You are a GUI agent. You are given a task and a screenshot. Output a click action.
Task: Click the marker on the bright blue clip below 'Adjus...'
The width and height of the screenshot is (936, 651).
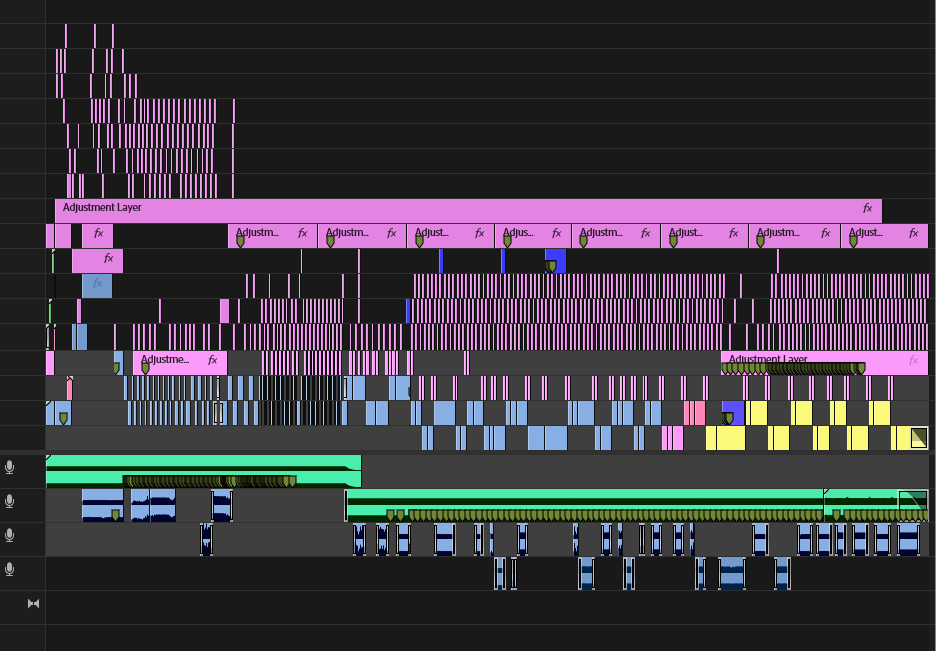click(x=552, y=266)
